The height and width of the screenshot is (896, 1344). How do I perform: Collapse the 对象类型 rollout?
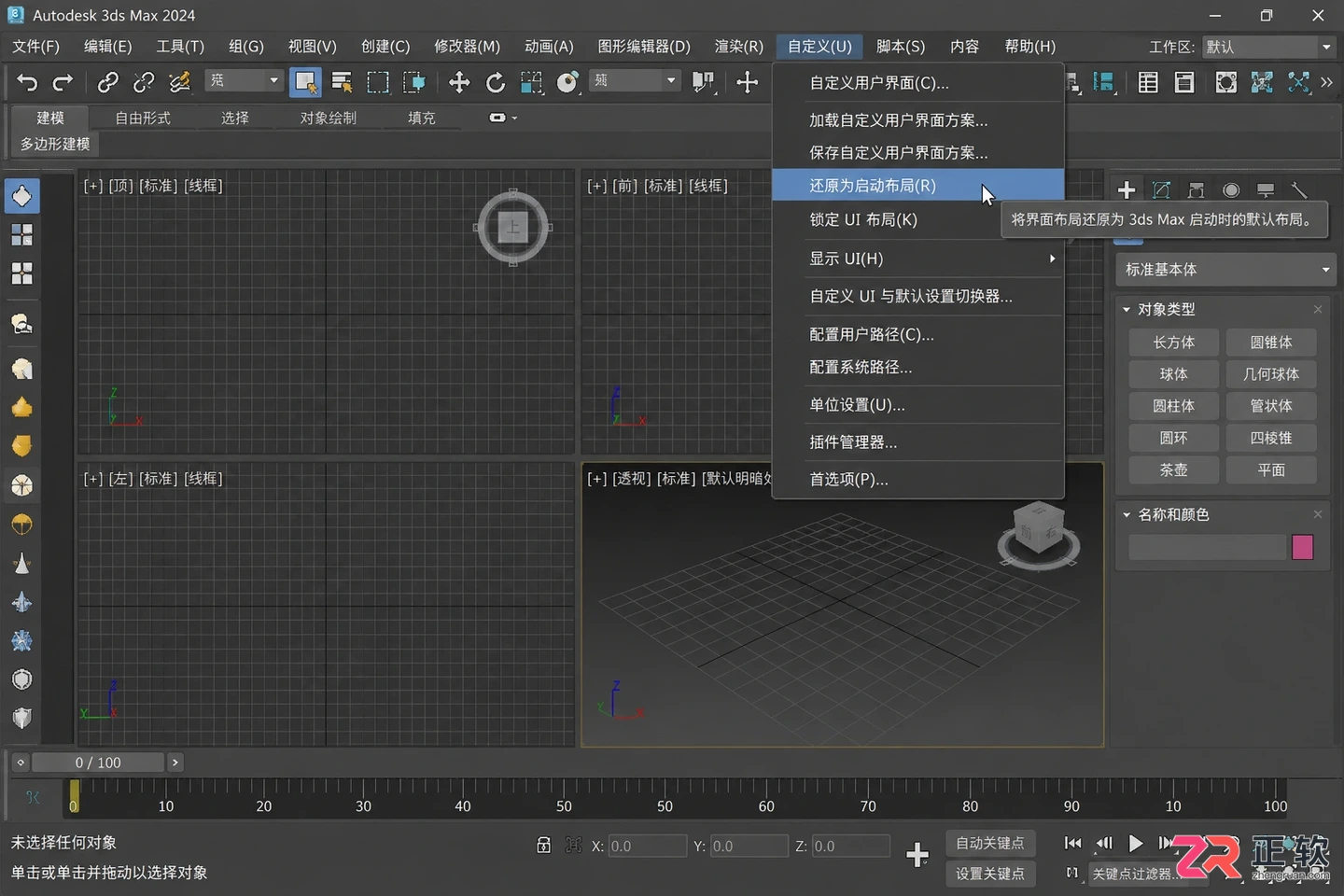tap(1127, 309)
